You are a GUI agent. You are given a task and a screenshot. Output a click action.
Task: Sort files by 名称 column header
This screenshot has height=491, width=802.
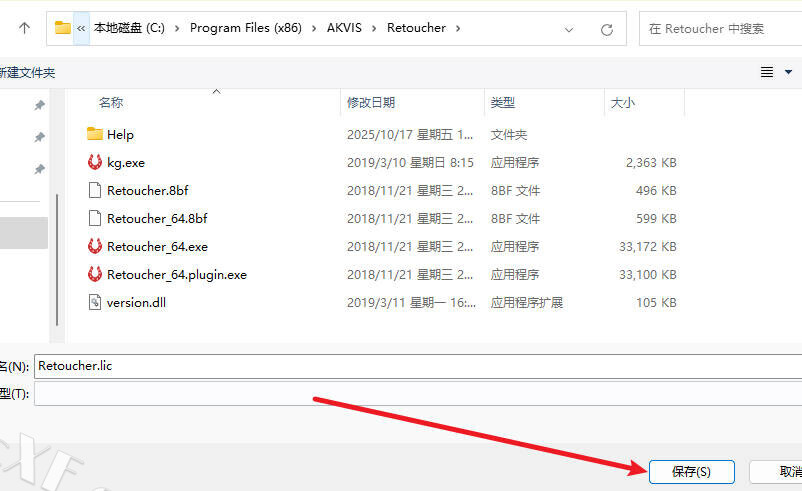111,102
